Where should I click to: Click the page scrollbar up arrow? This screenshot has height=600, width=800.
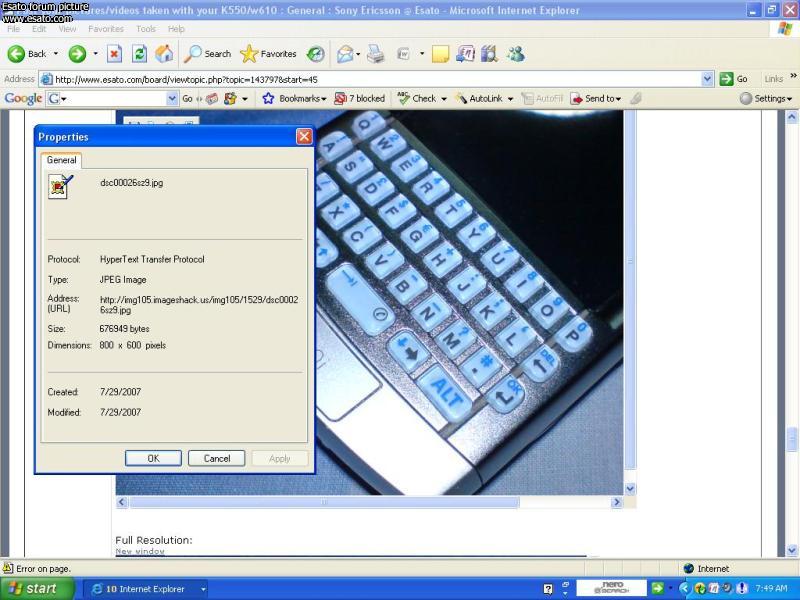[792, 117]
